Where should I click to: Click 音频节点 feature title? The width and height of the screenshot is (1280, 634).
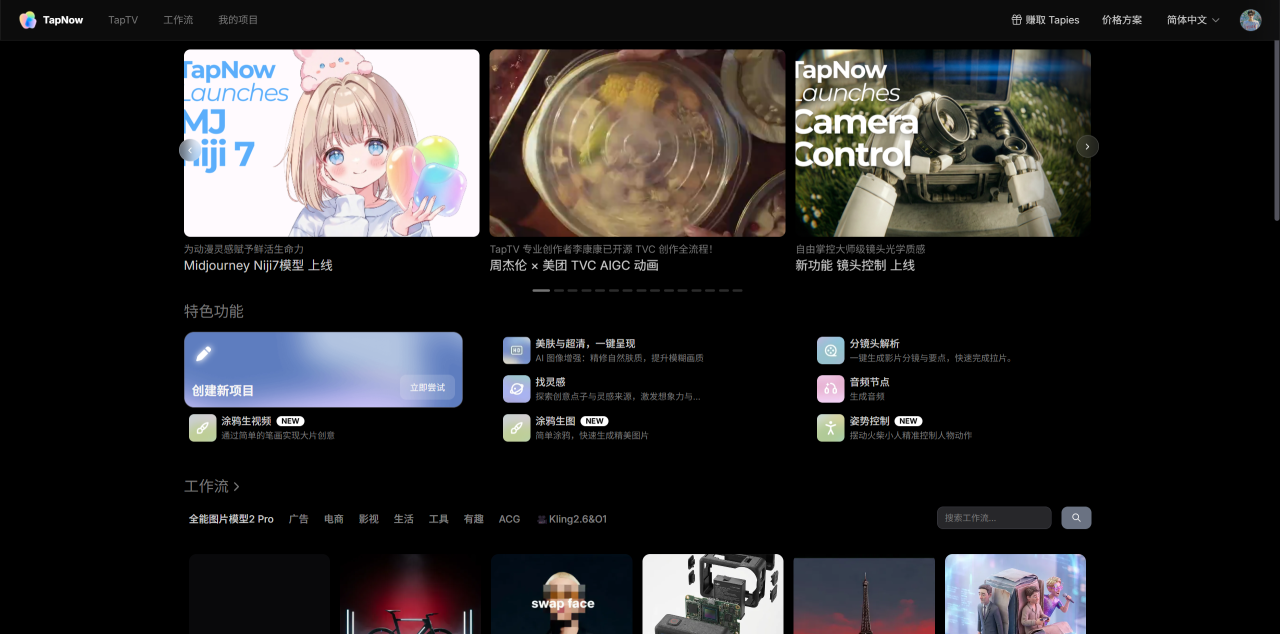869,382
